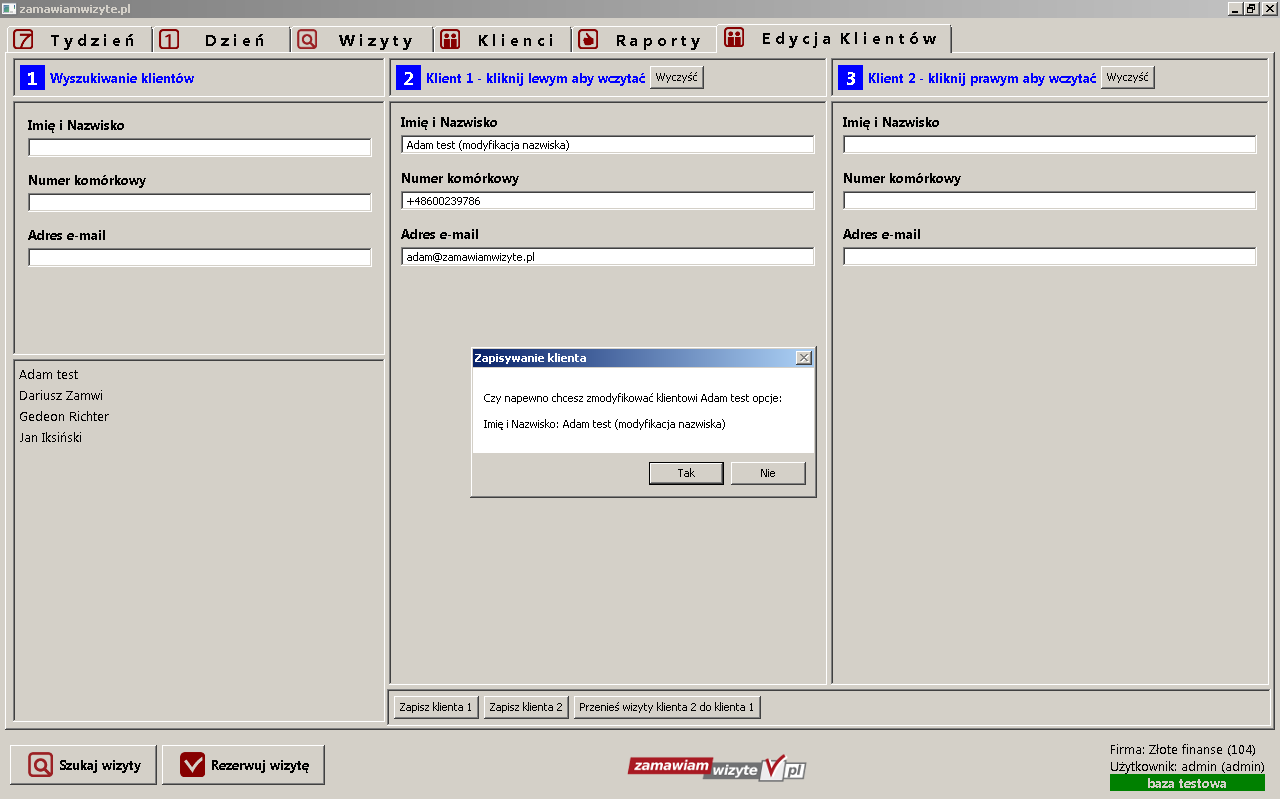
Task: Clear Klient 1 with Wyczyść
Action: coord(677,77)
